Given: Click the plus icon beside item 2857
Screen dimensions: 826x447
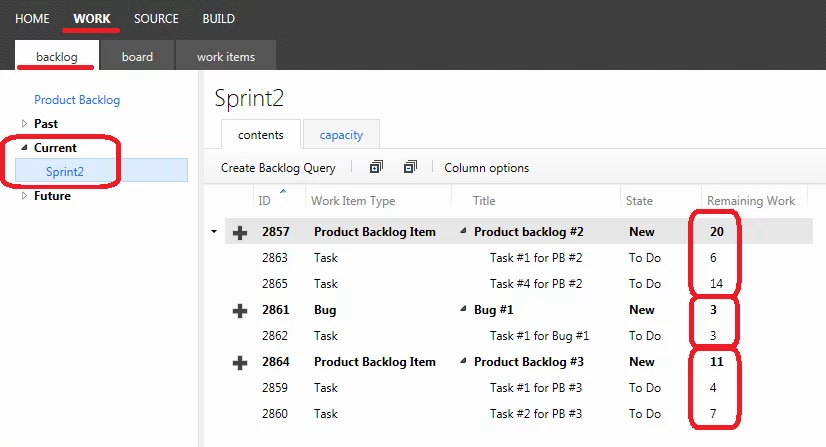Looking at the screenshot, I should pos(240,233).
